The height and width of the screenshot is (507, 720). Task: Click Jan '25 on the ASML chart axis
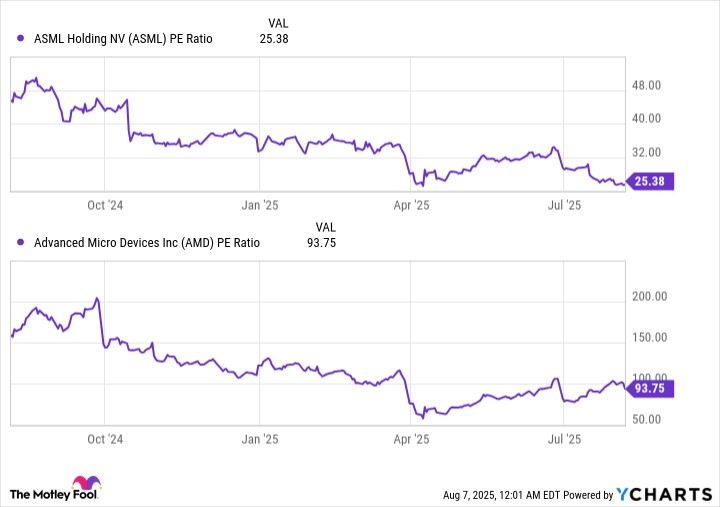(x=259, y=204)
